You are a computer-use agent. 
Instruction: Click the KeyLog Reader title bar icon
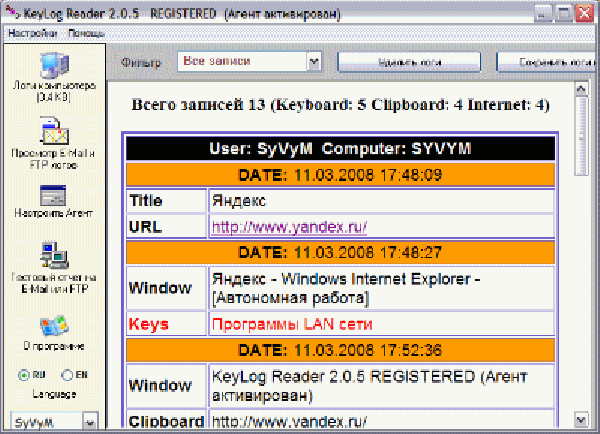point(12,13)
